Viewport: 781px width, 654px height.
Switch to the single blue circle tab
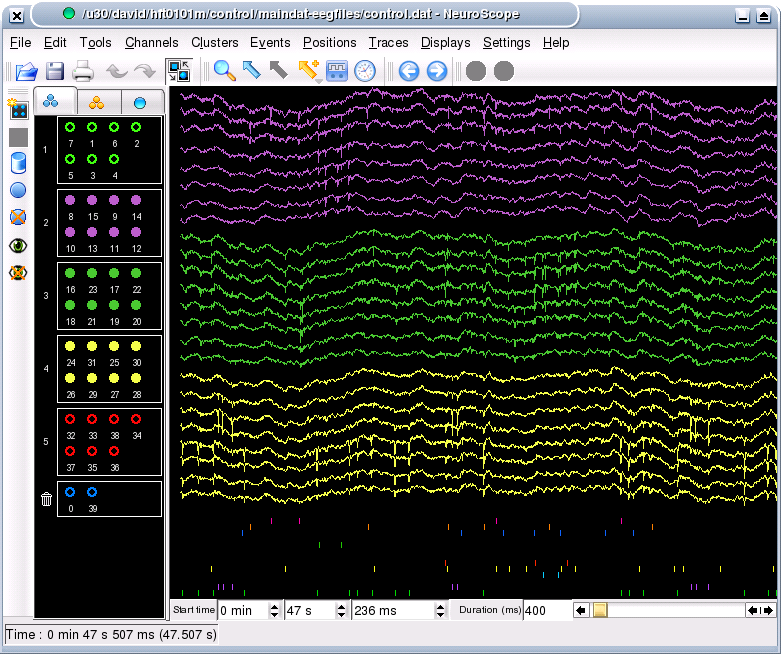pyautogui.click(x=140, y=103)
